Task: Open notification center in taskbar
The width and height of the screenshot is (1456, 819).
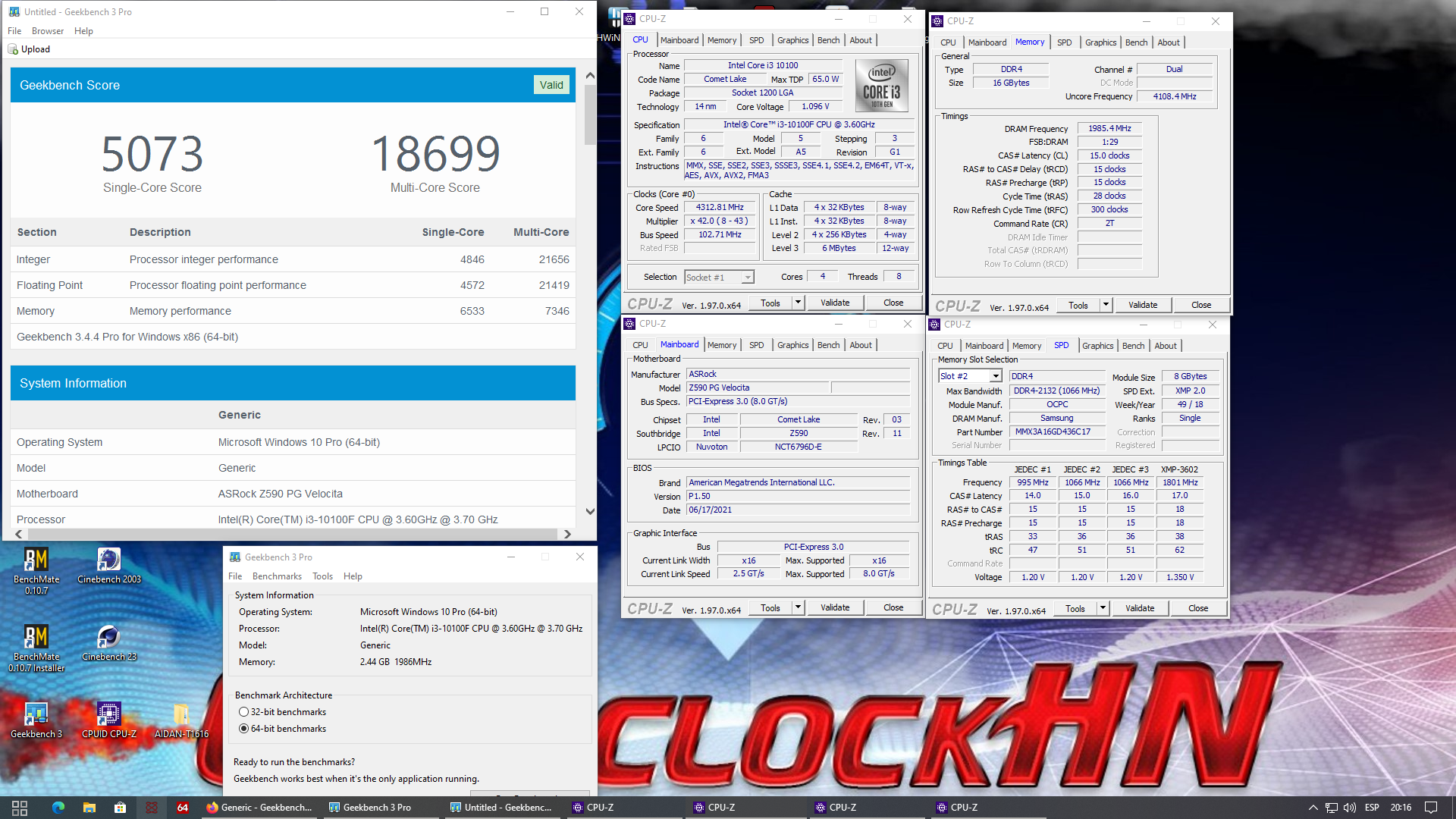Action: point(1431,808)
